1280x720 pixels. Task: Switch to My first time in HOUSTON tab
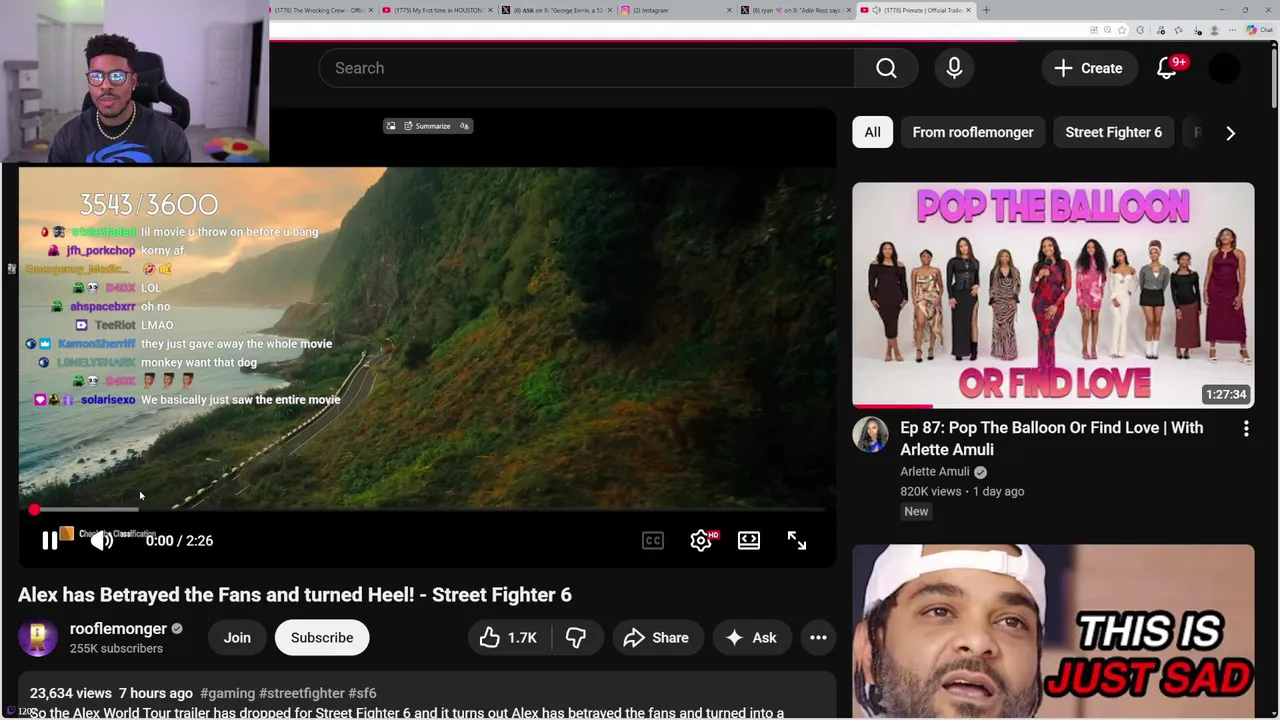[438, 10]
